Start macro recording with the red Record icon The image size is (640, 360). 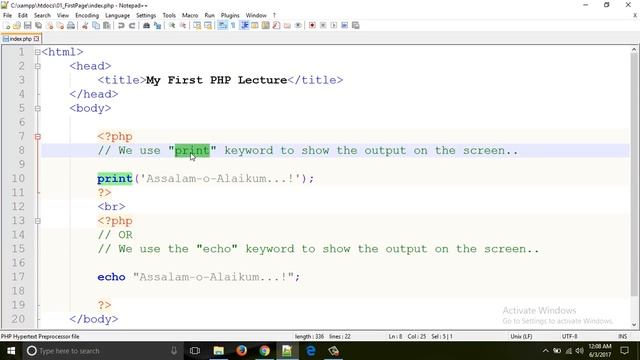coord(312,25)
